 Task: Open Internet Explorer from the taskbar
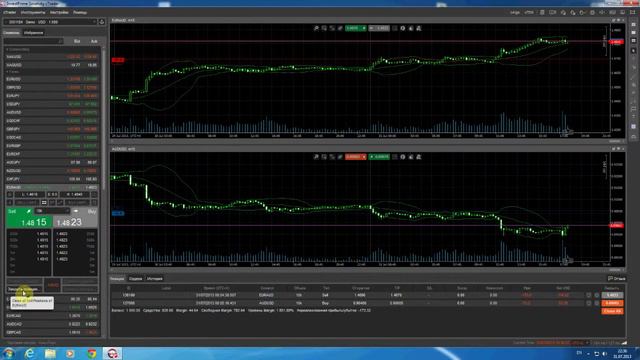(29, 353)
